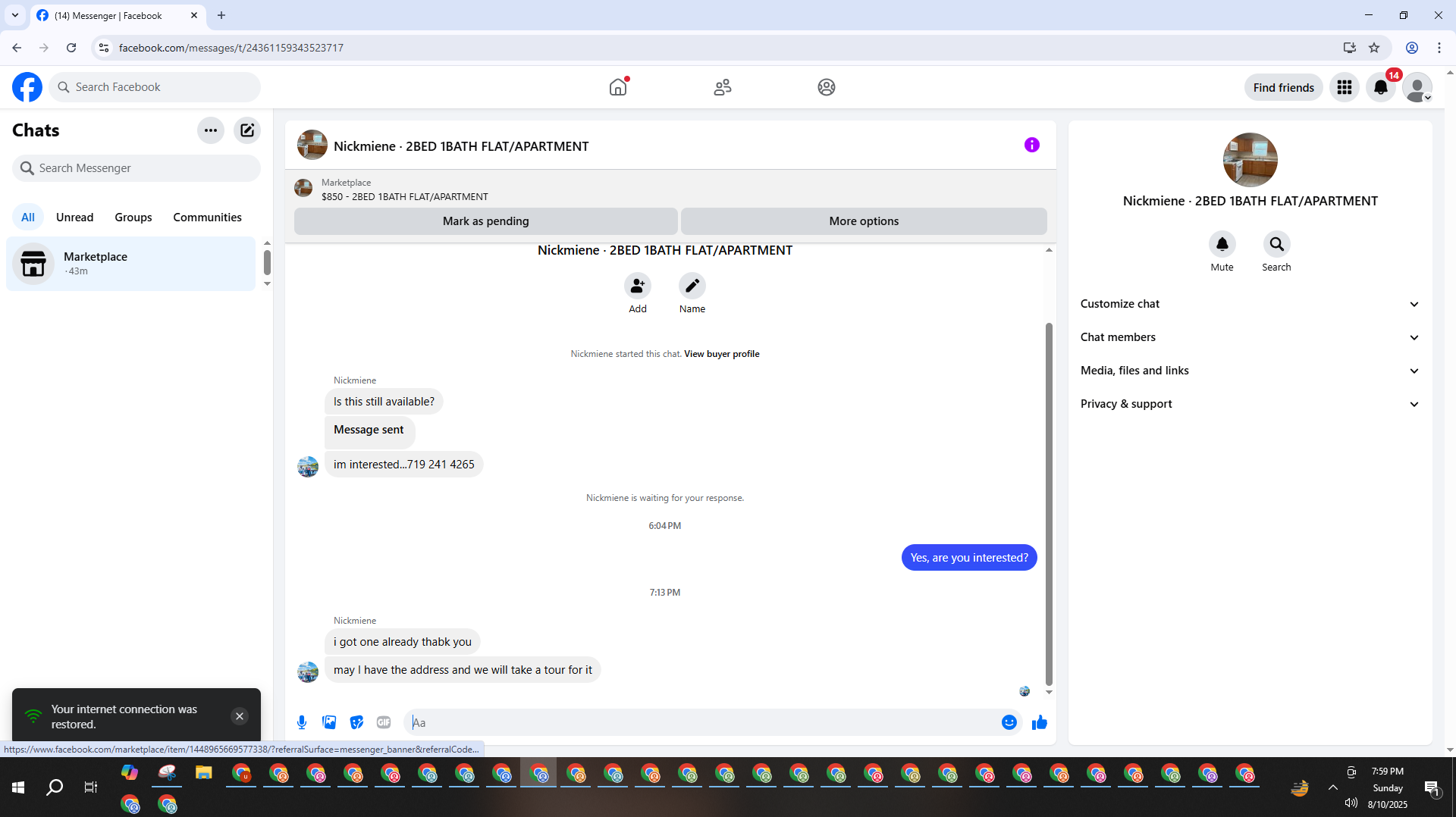Viewport: 1456px width, 817px height.
Task: Open Chrome's three-dot menu
Action: coord(1439,48)
